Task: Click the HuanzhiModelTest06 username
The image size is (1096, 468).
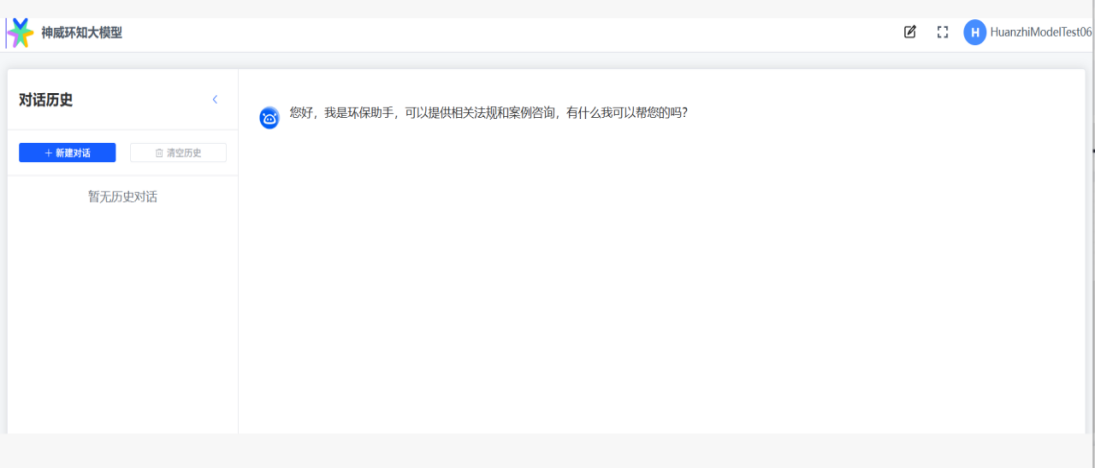Action: coord(1041,32)
